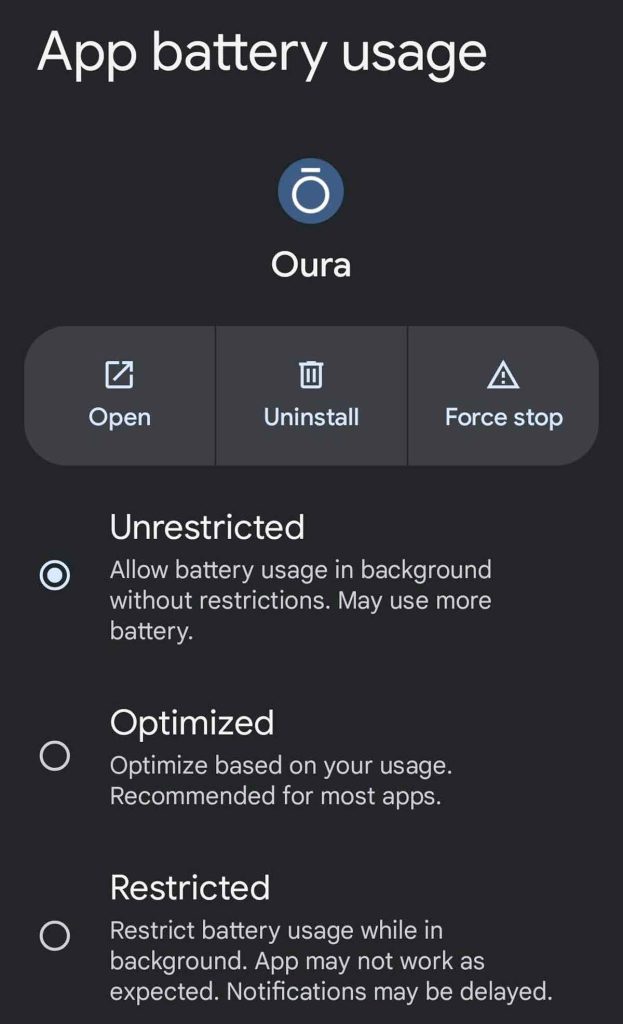The image size is (623, 1024).
Task: Click the Open external-link icon
Action: (119, 375)
